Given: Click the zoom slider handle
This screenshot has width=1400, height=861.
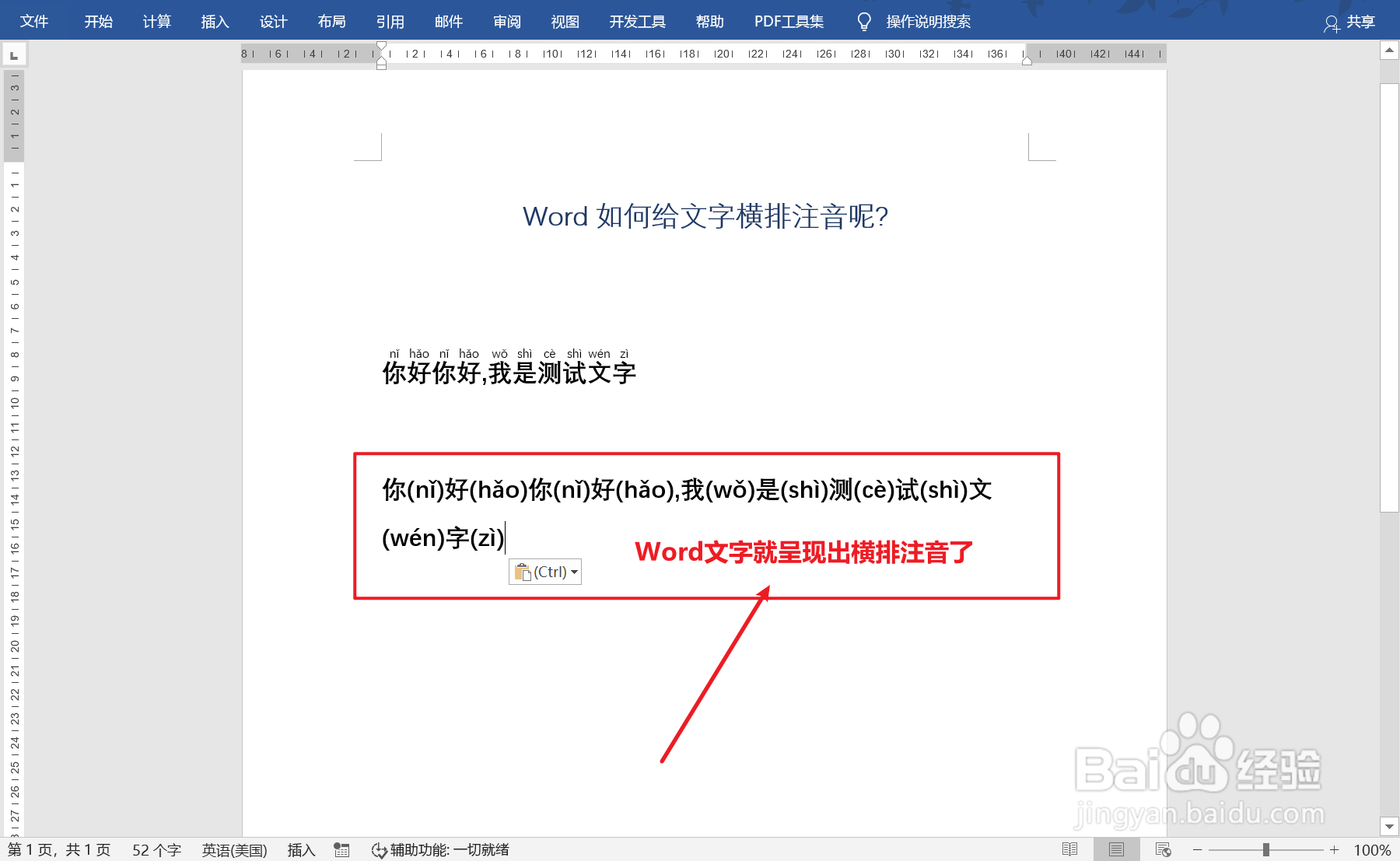Looking at the screenshot, I should coord(1266,849).
